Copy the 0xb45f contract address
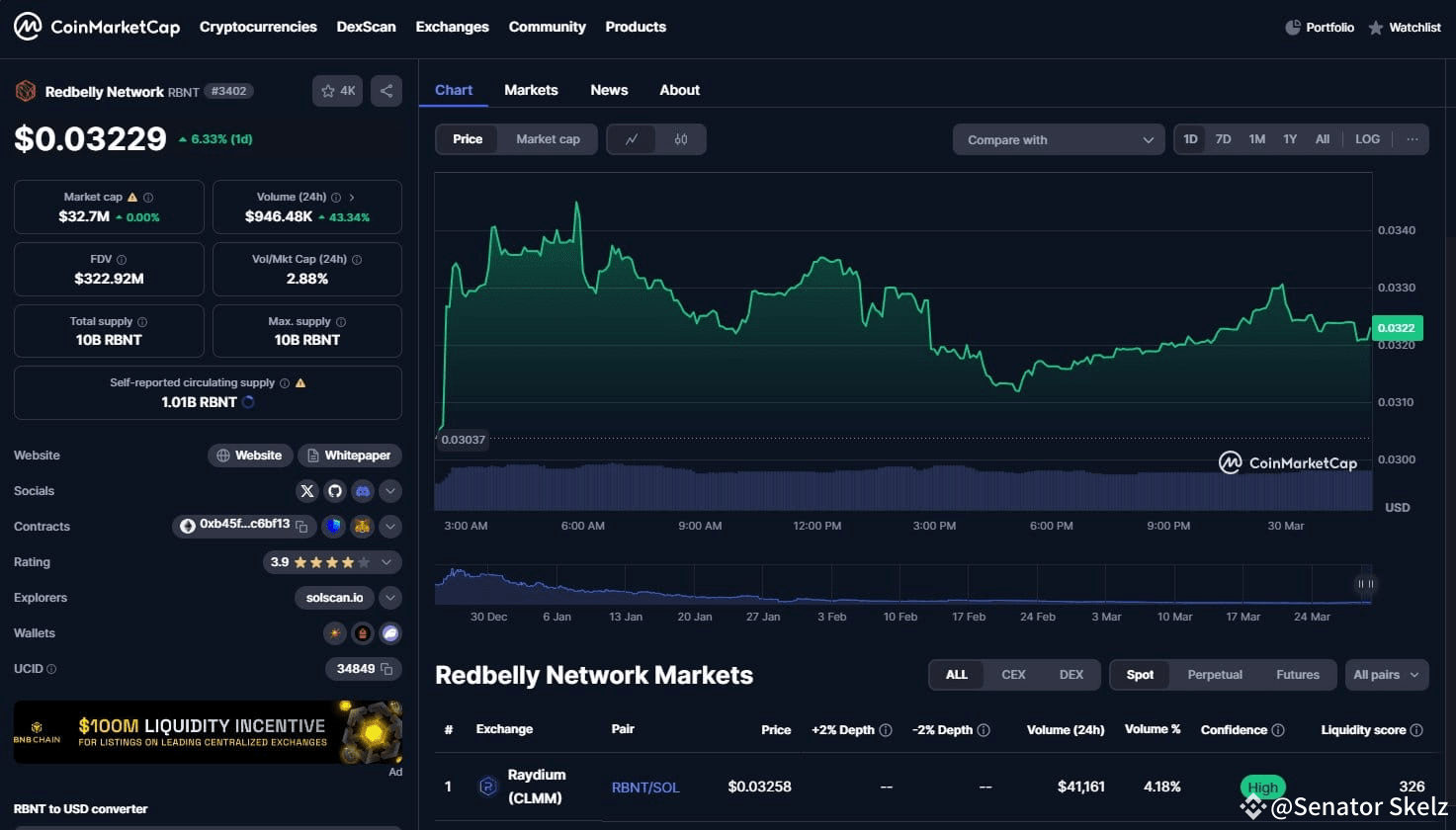This screenshot has height=830, width=1456. [300, 527]
